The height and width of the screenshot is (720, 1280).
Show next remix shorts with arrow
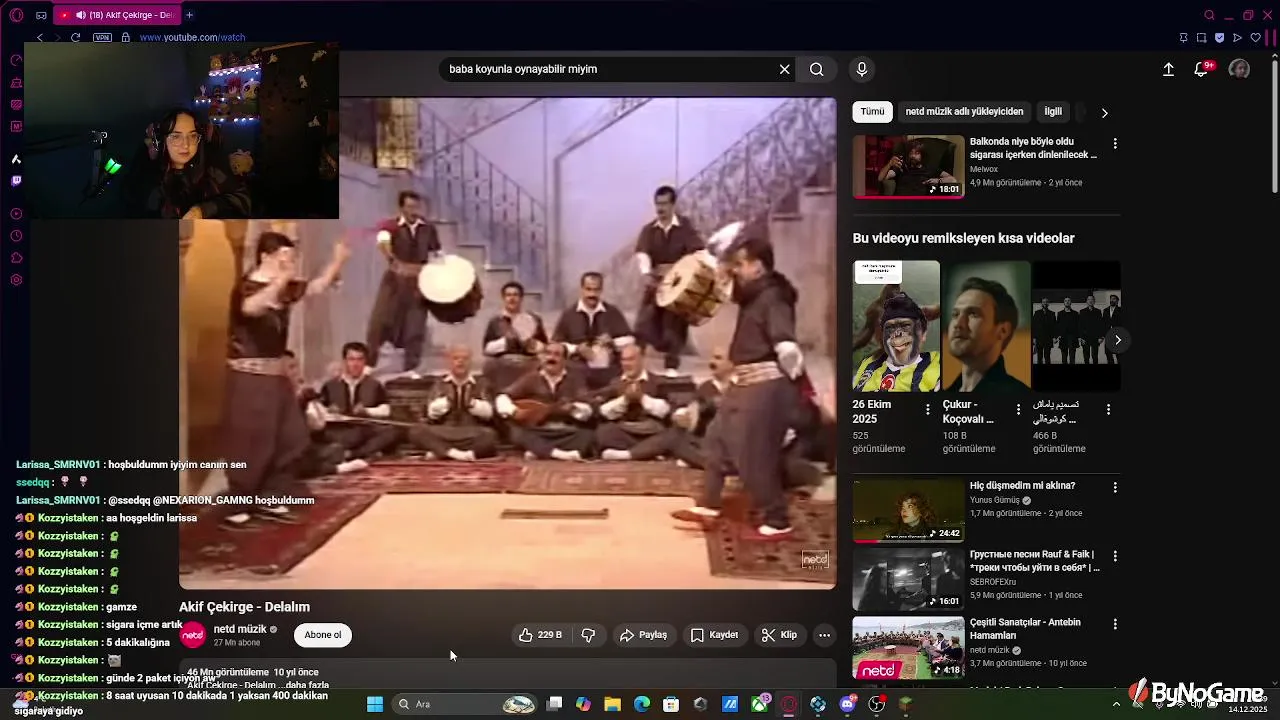(1117, 340)
